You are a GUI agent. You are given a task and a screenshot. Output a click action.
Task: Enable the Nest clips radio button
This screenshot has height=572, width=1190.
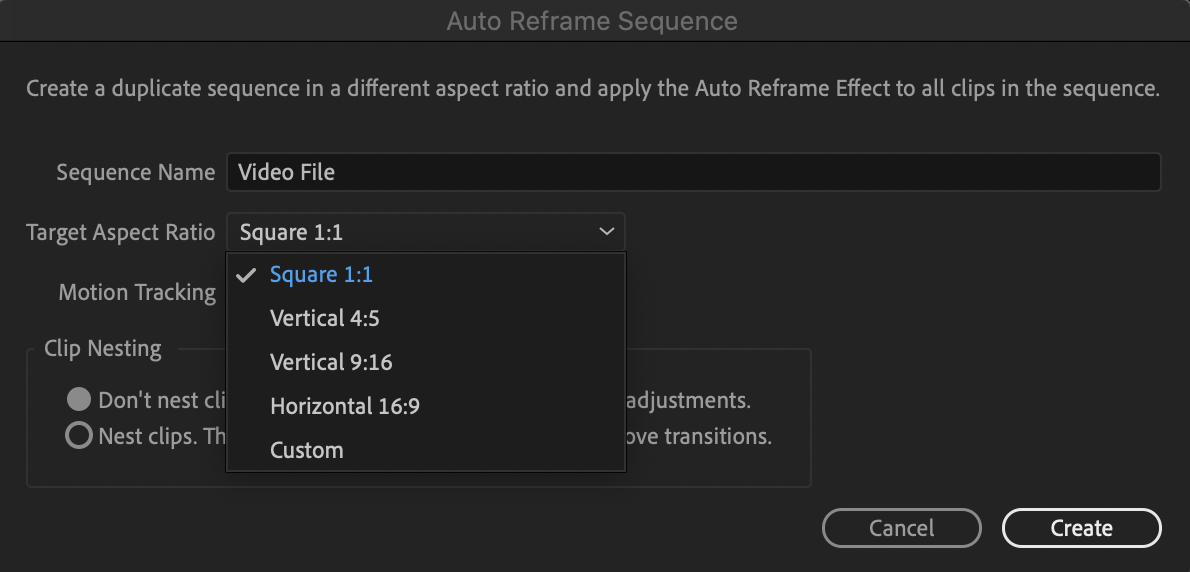coord(79,437)
